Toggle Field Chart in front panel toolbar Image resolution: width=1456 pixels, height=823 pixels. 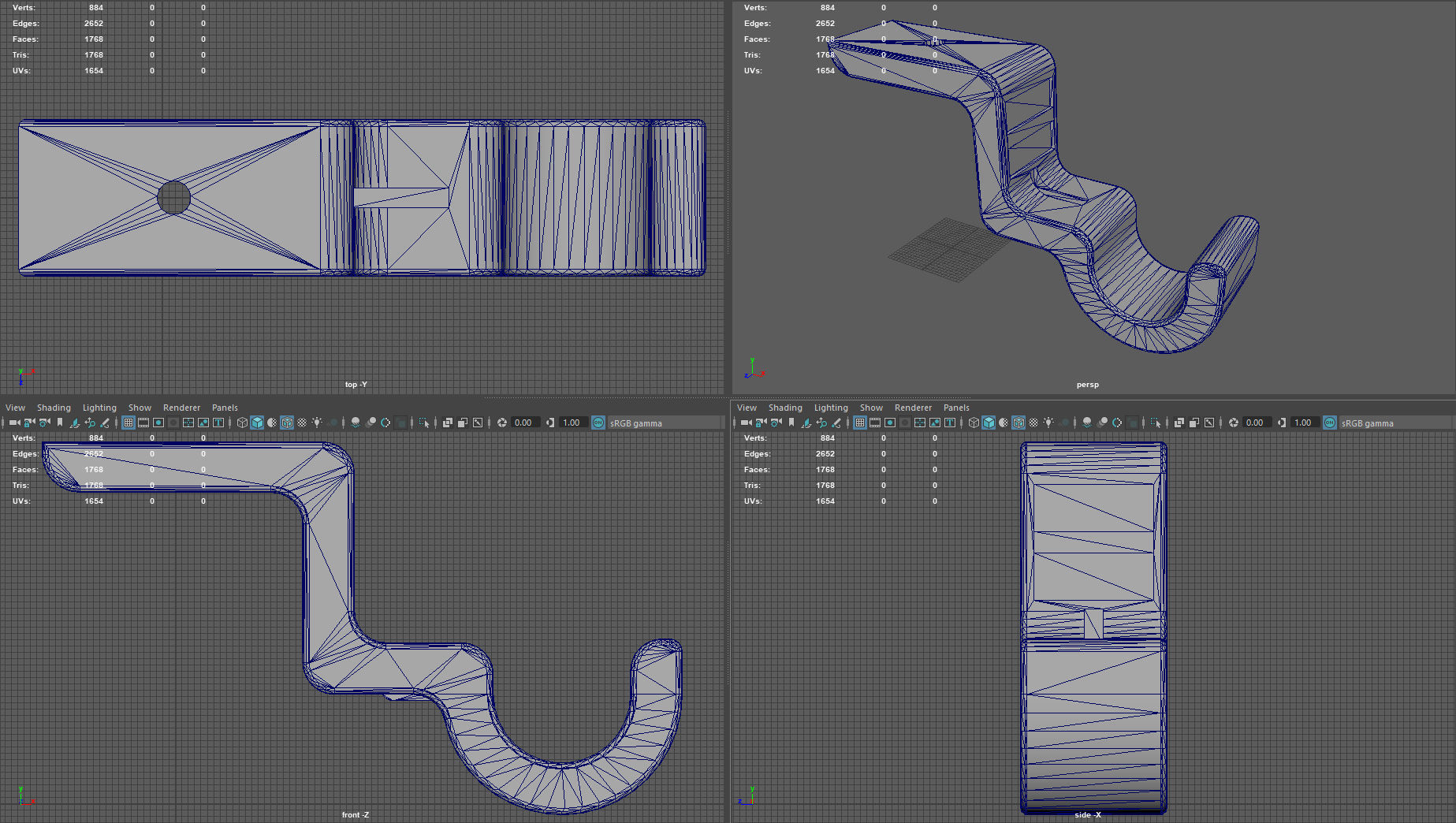(x=188, y=423)
